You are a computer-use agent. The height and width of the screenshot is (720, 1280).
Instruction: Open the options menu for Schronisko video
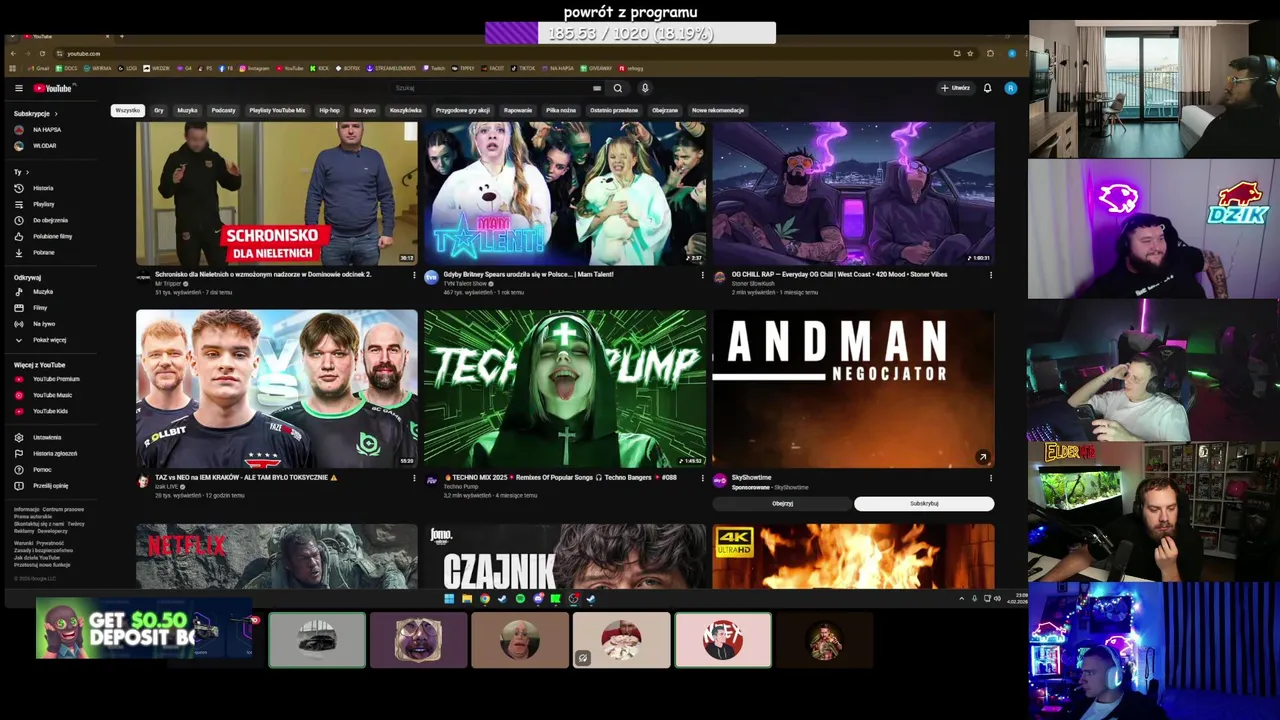(414, 275)
